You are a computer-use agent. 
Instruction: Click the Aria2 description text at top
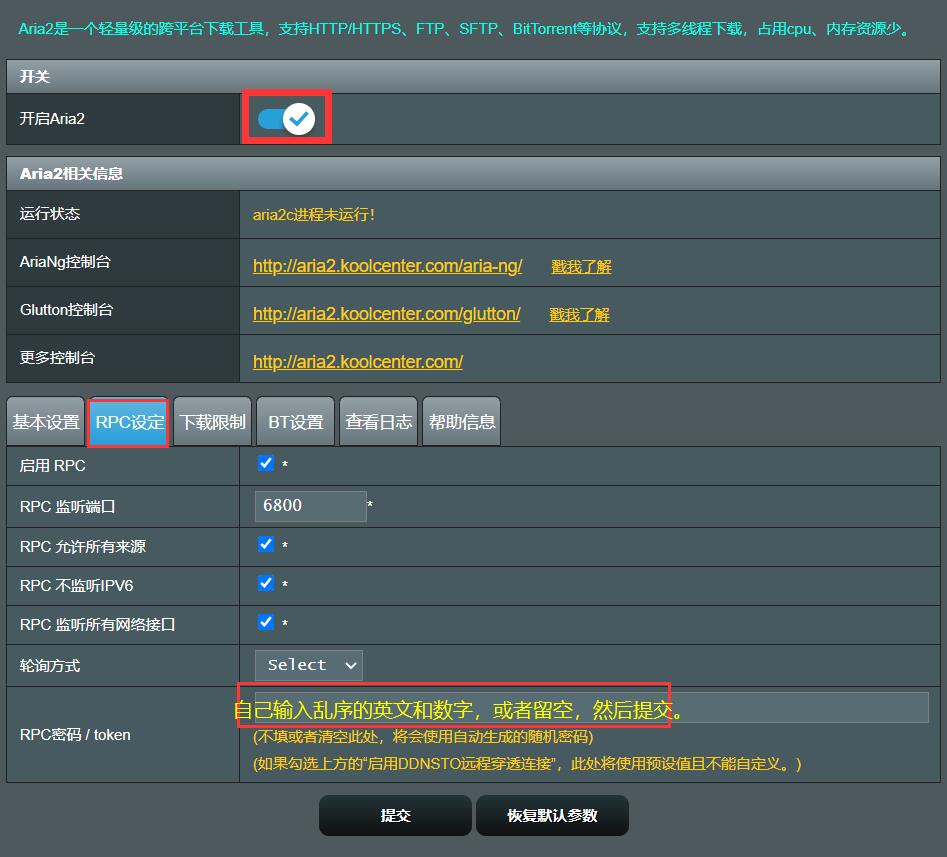point(464,29)
